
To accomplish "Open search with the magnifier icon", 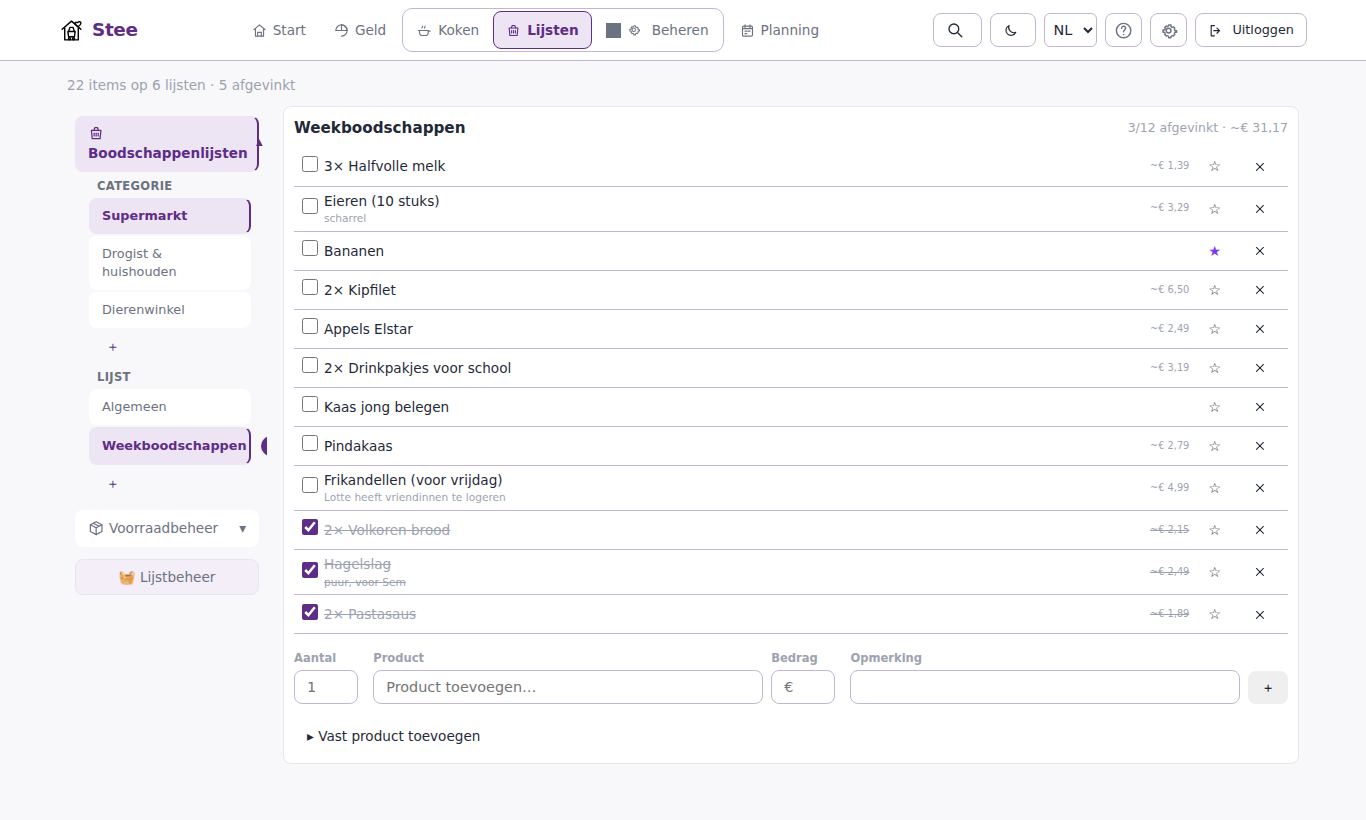I will pyautogui.click(x=957, y=30).
